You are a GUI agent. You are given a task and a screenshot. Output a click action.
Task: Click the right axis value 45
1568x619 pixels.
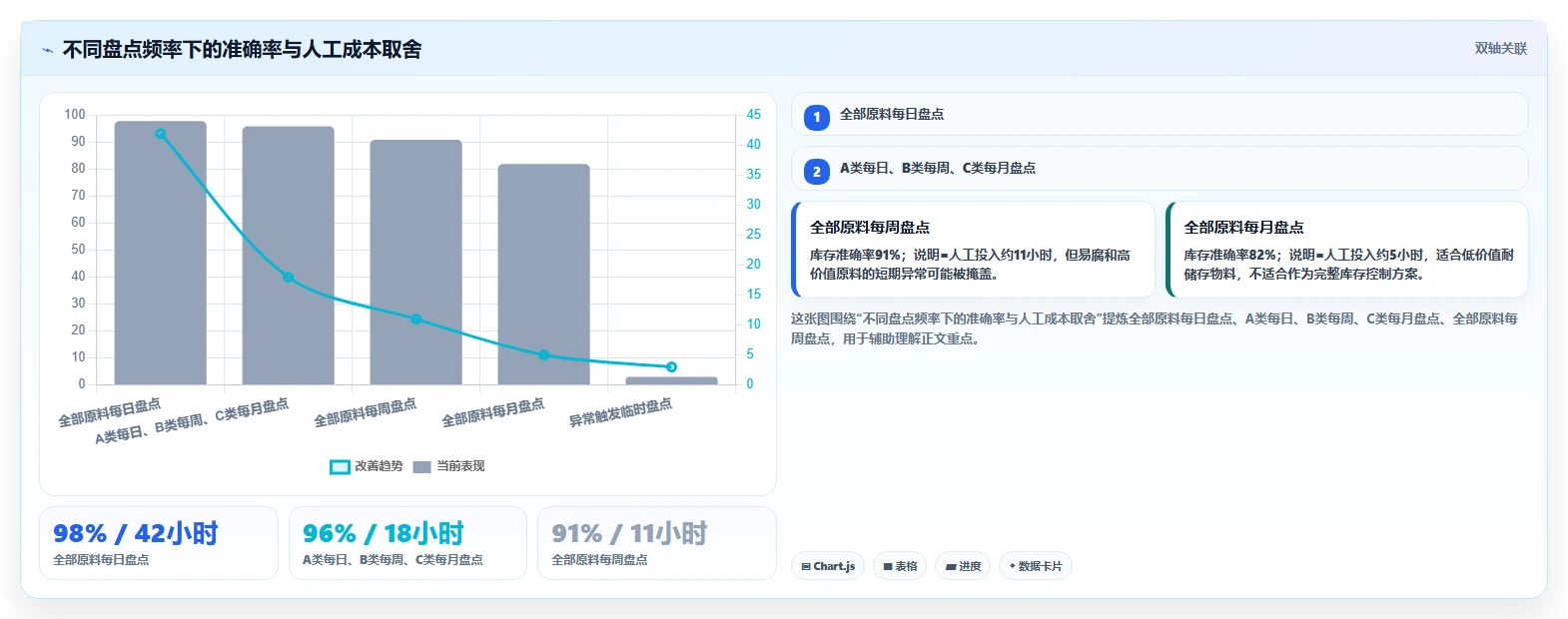(754, 115)
